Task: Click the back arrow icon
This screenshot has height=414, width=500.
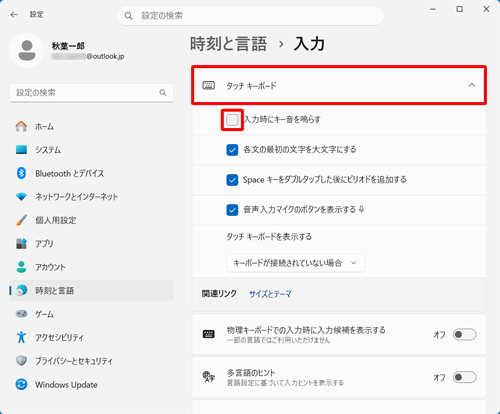Action: point(14,15)
